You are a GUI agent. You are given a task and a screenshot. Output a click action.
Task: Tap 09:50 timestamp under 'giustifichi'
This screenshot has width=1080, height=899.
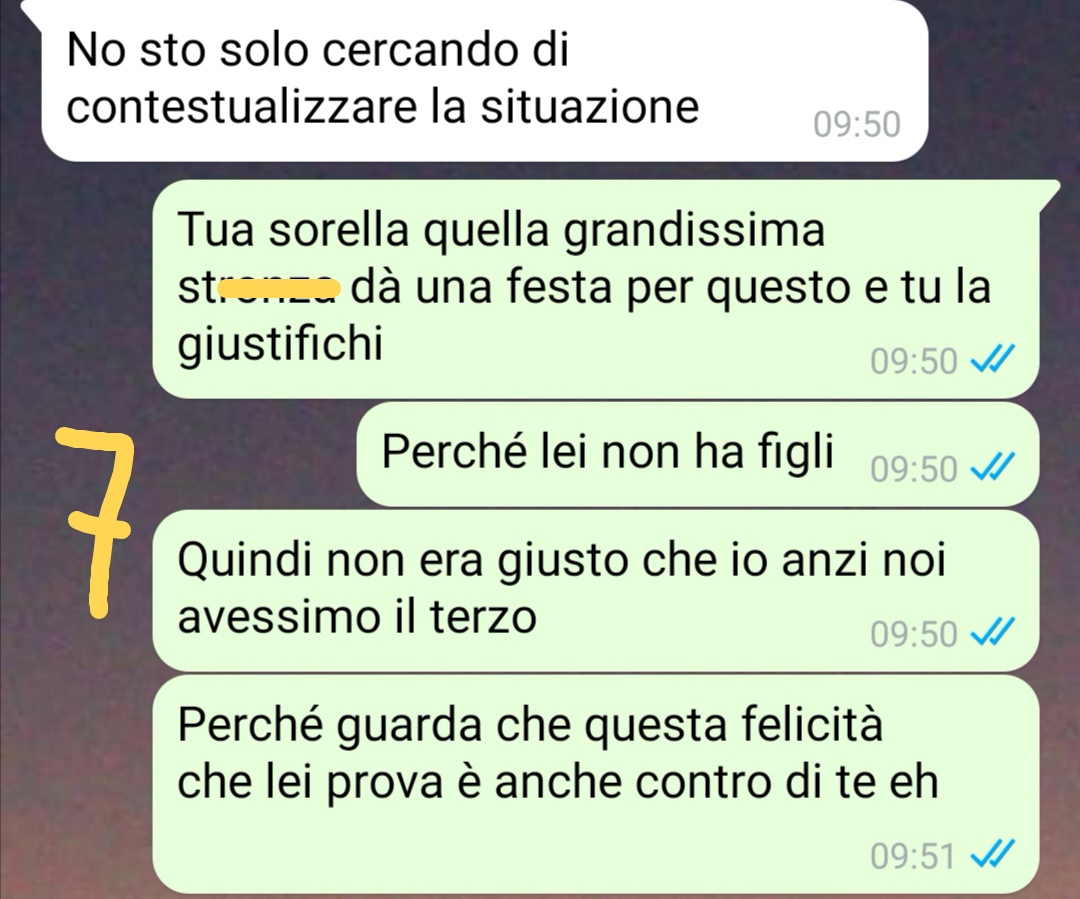tap(913, 360)
